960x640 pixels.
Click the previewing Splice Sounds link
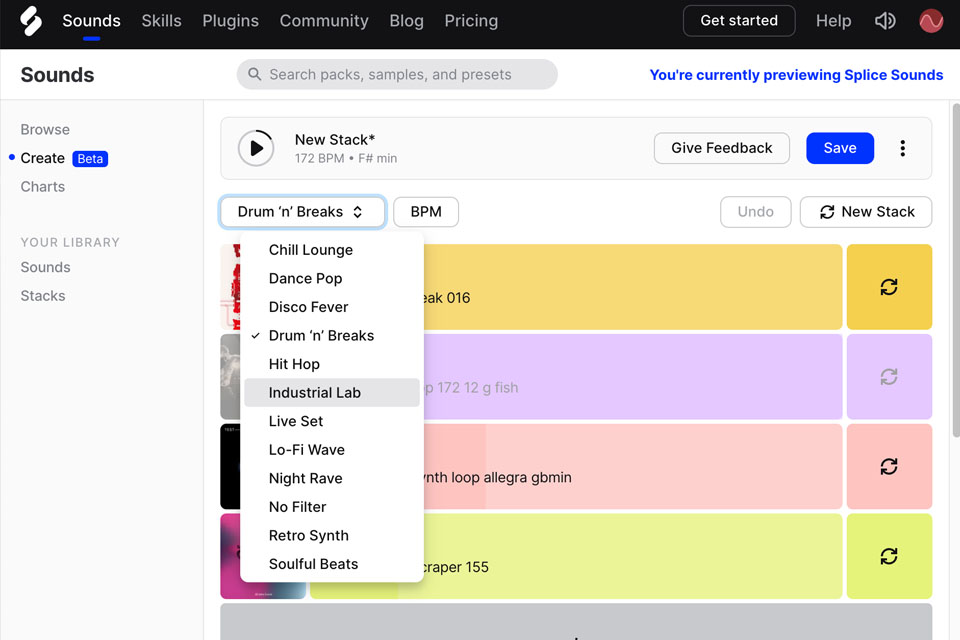point(796,75)
